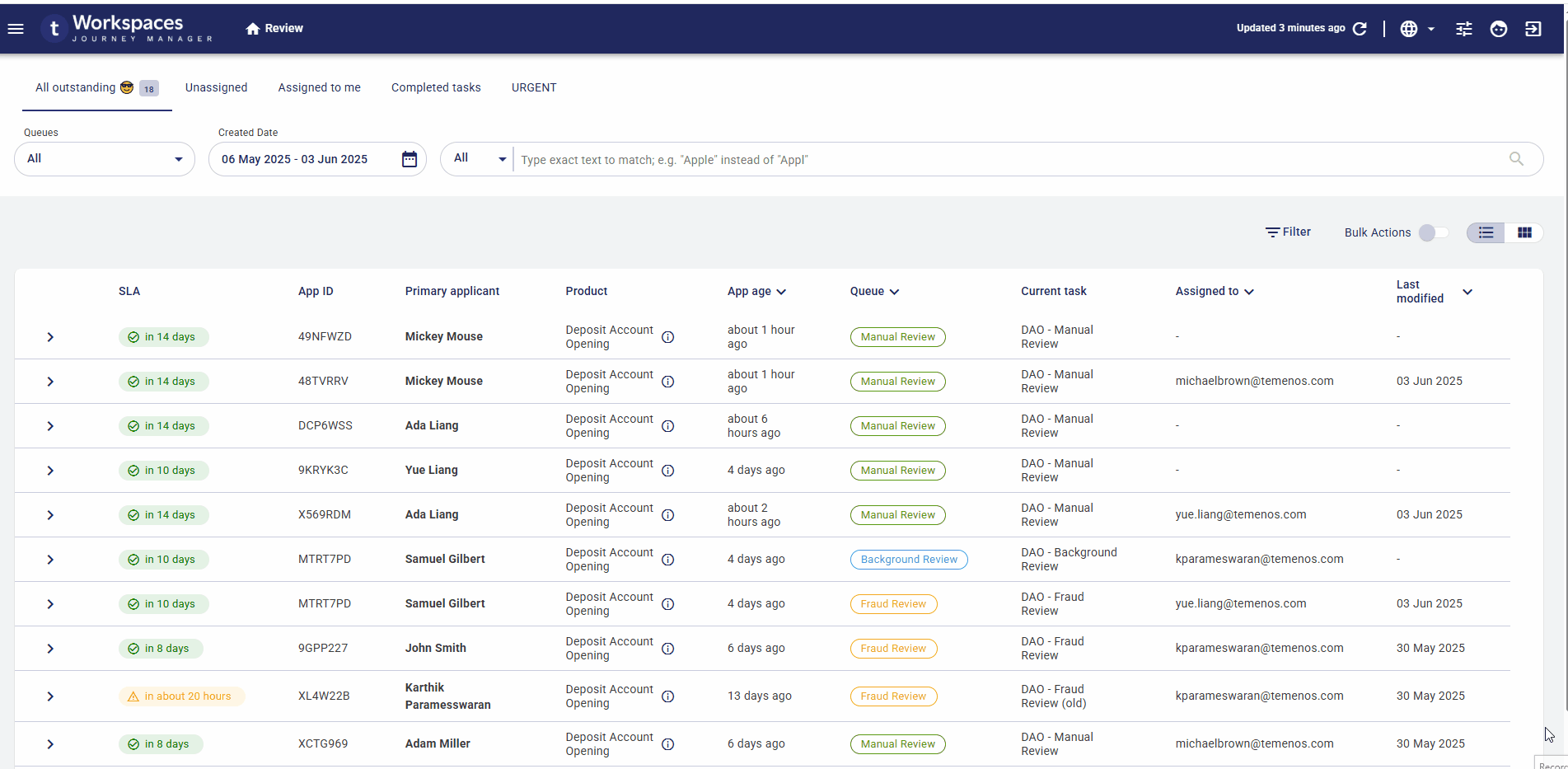The width and height of the screenshot is (1568, 769).
Task: Switch to list view layout
Action: (1486, 232)
